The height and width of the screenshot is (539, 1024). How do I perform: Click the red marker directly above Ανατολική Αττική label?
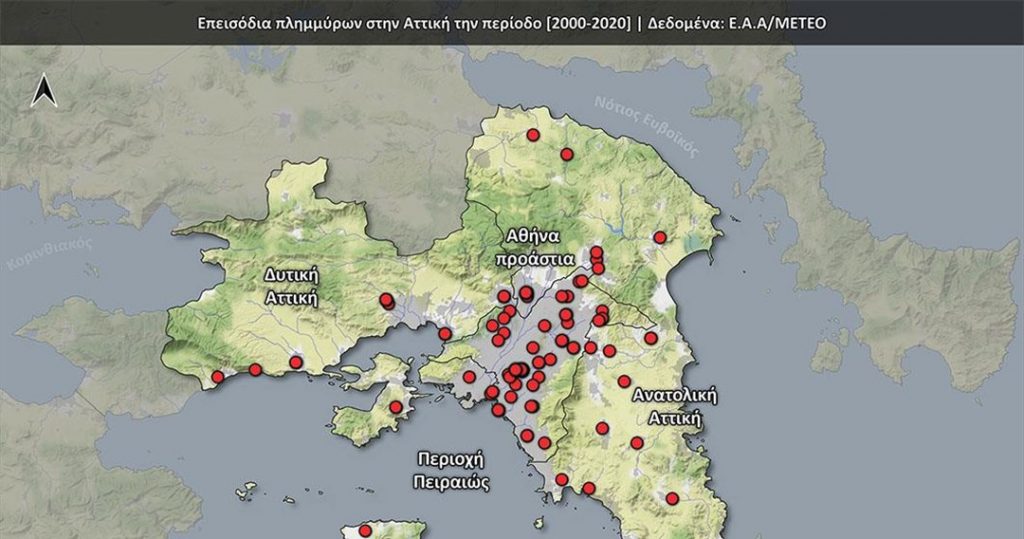pyautogui.click(x=624, y=381)
